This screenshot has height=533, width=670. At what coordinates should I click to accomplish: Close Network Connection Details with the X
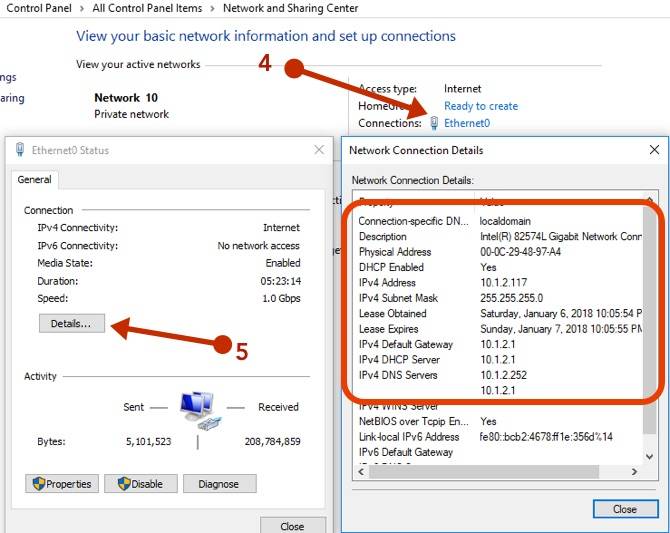click(654, 150)
